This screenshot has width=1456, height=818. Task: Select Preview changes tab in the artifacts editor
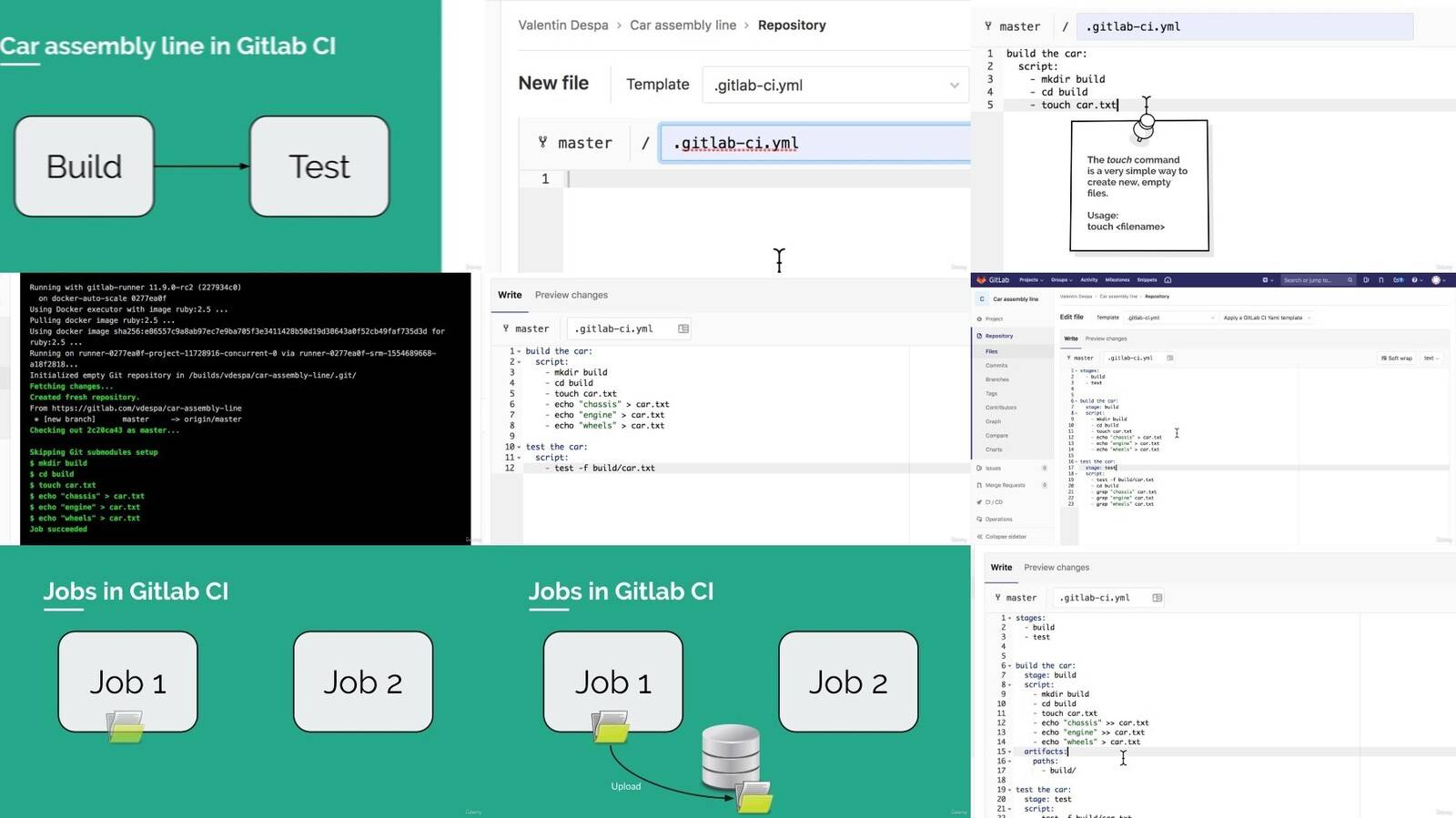coord(1057,567)
